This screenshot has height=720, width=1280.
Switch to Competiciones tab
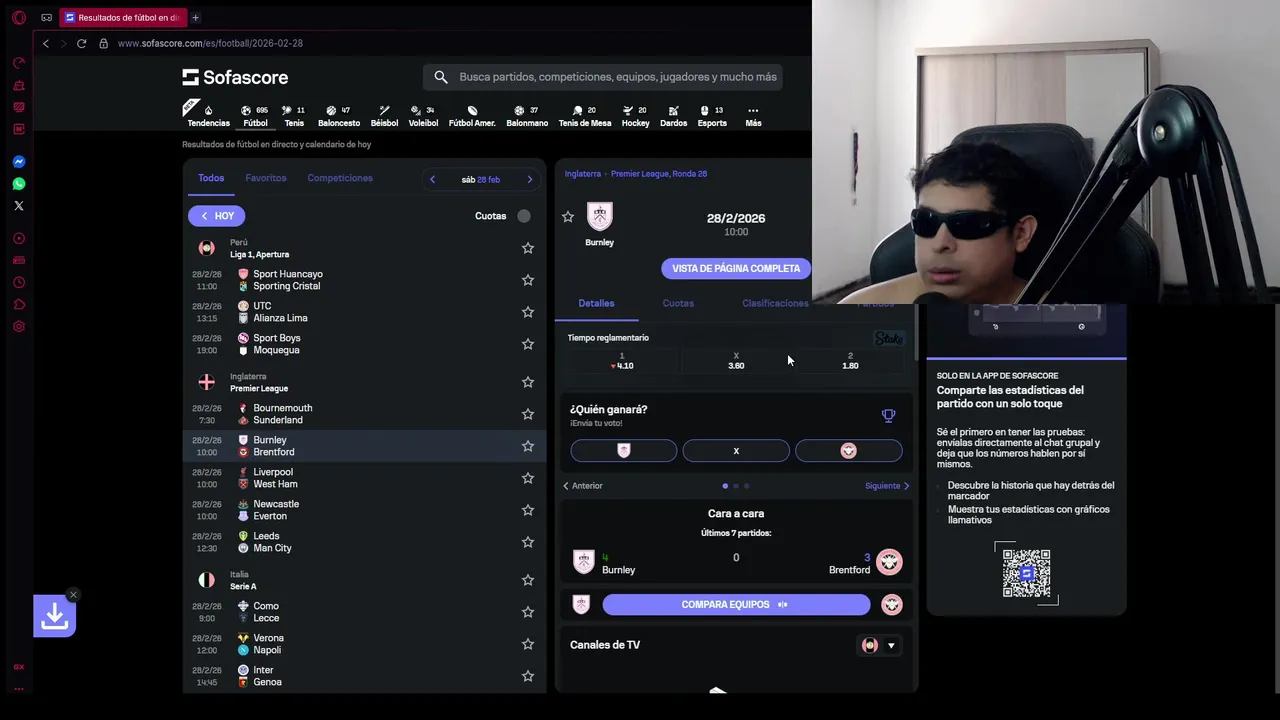coord(340,178)
